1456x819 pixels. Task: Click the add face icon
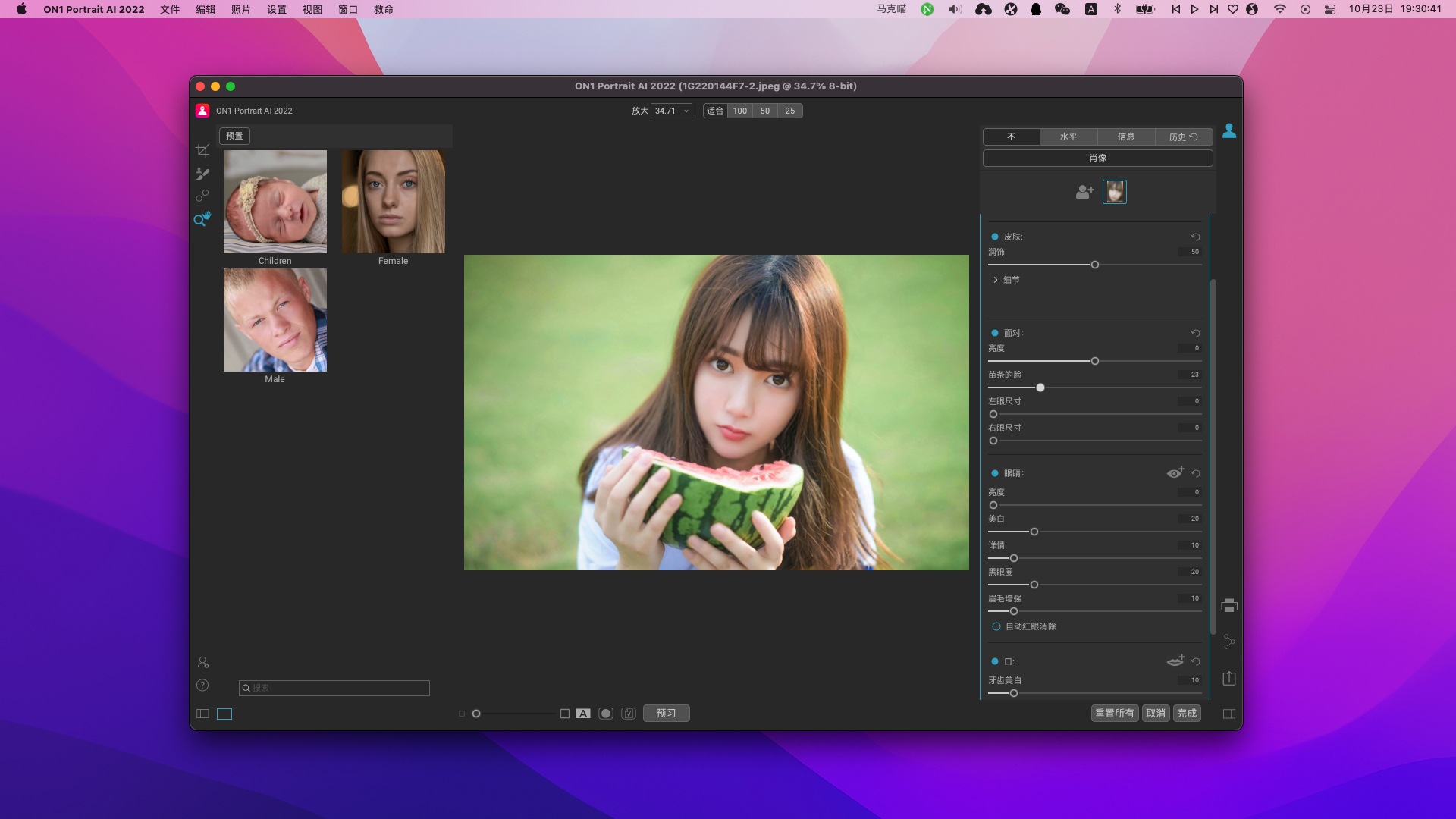coord(1084,192)
